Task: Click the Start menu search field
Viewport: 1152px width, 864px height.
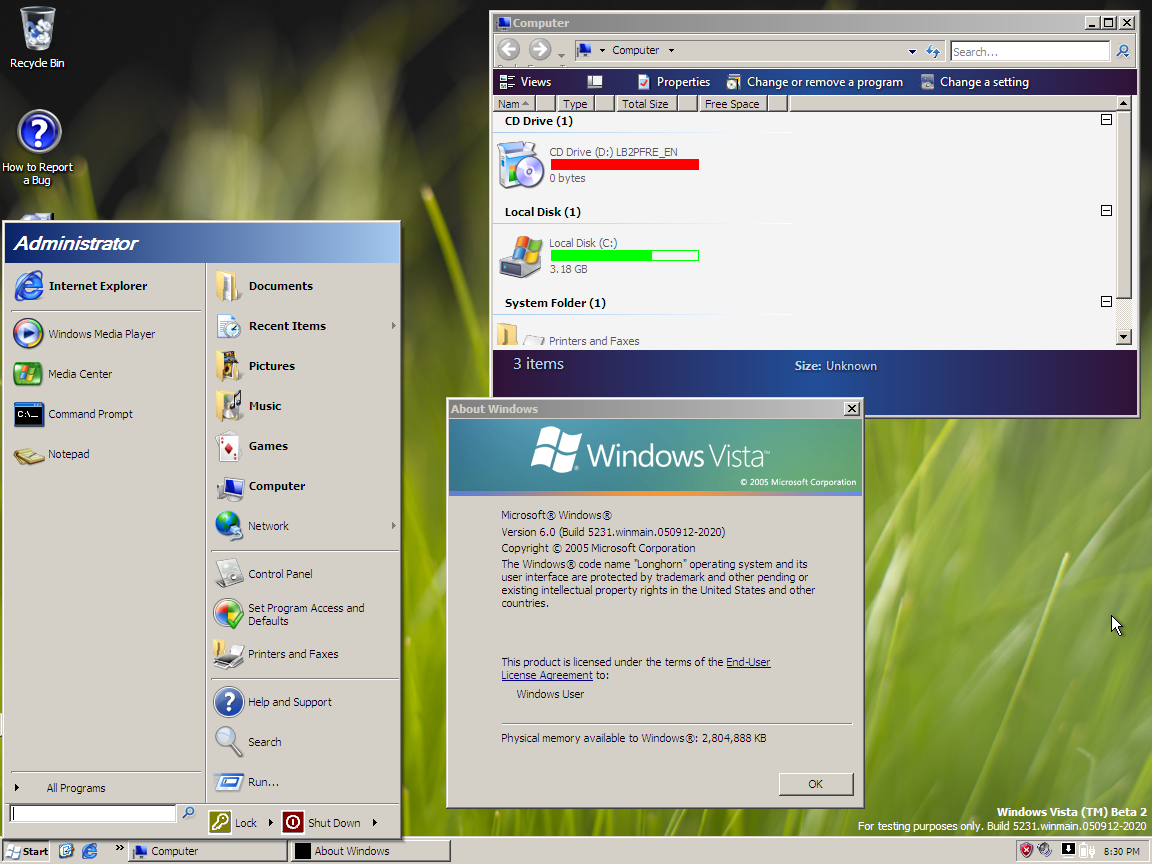Action: point(93,813)
